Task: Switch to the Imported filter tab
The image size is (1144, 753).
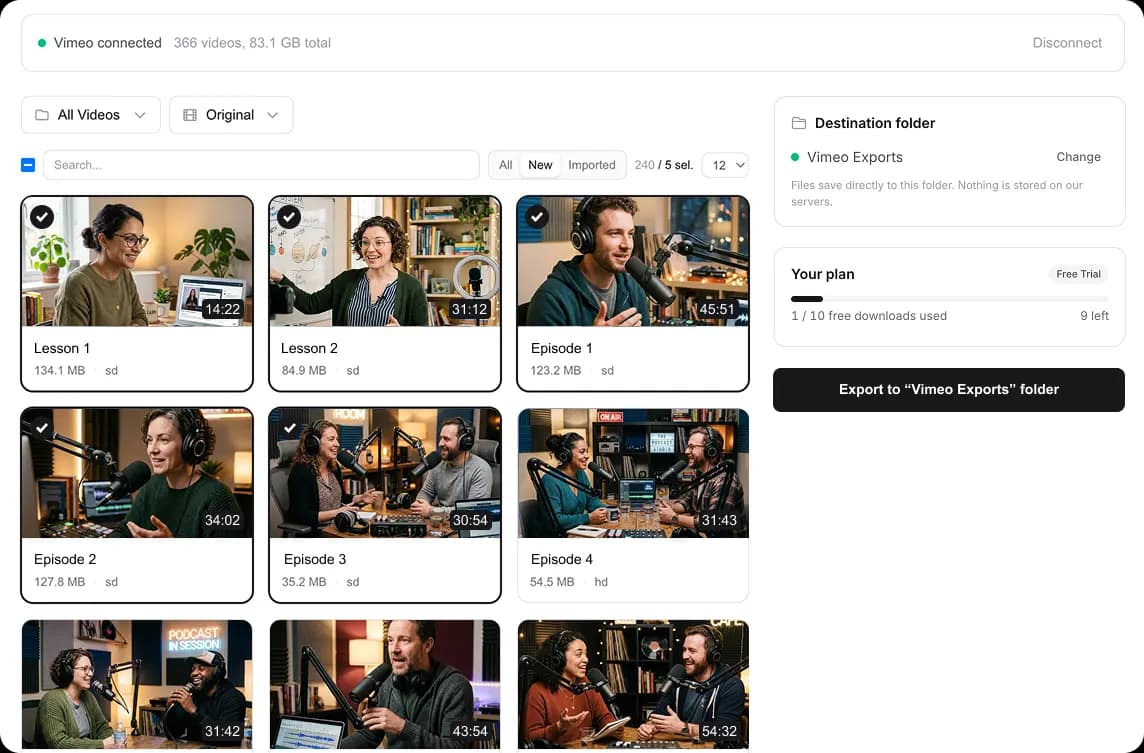Action: point(592,165)
